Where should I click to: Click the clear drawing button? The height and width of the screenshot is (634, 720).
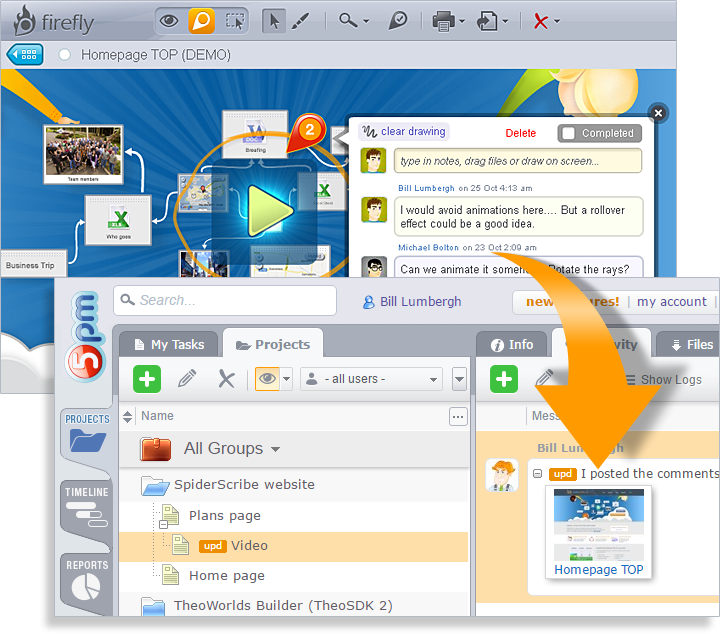[x=404, y=132]
